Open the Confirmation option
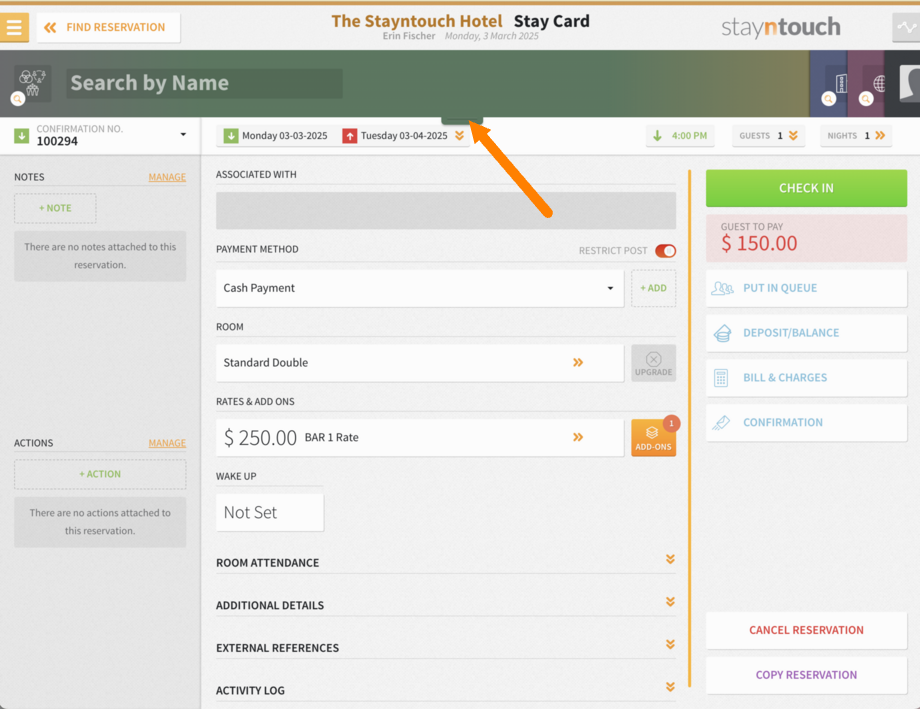Screen dimensions: 920x709 (806, 423)
